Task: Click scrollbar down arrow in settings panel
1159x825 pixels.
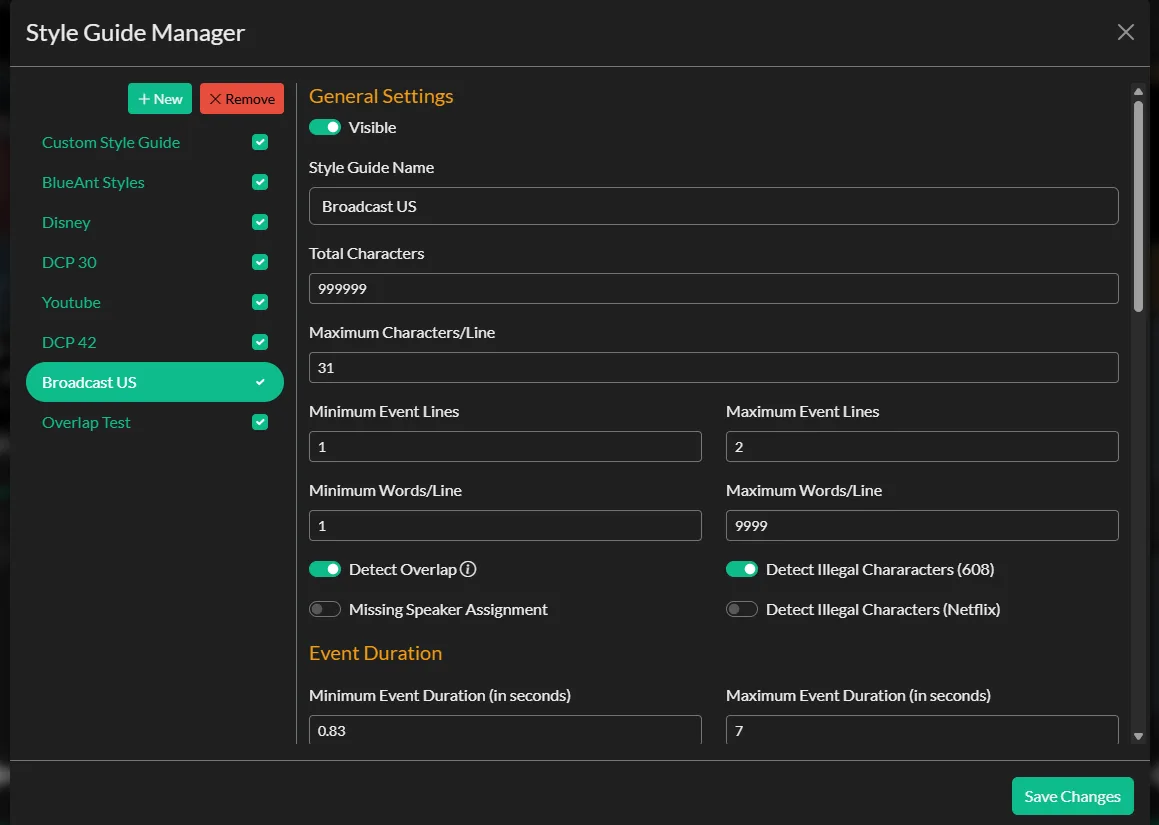Action: 1138,736
